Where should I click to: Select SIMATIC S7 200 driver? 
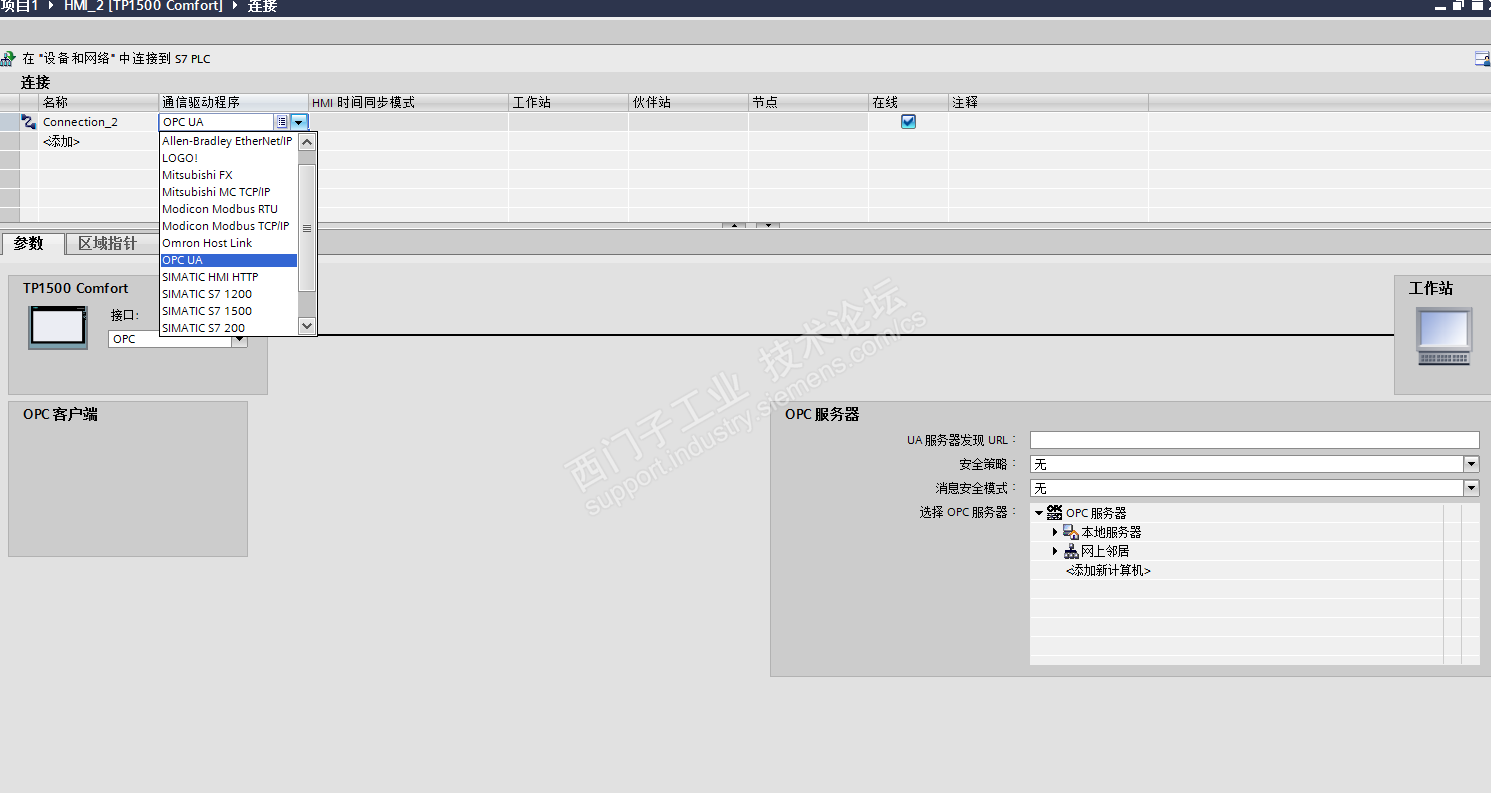tap(228, 328)
